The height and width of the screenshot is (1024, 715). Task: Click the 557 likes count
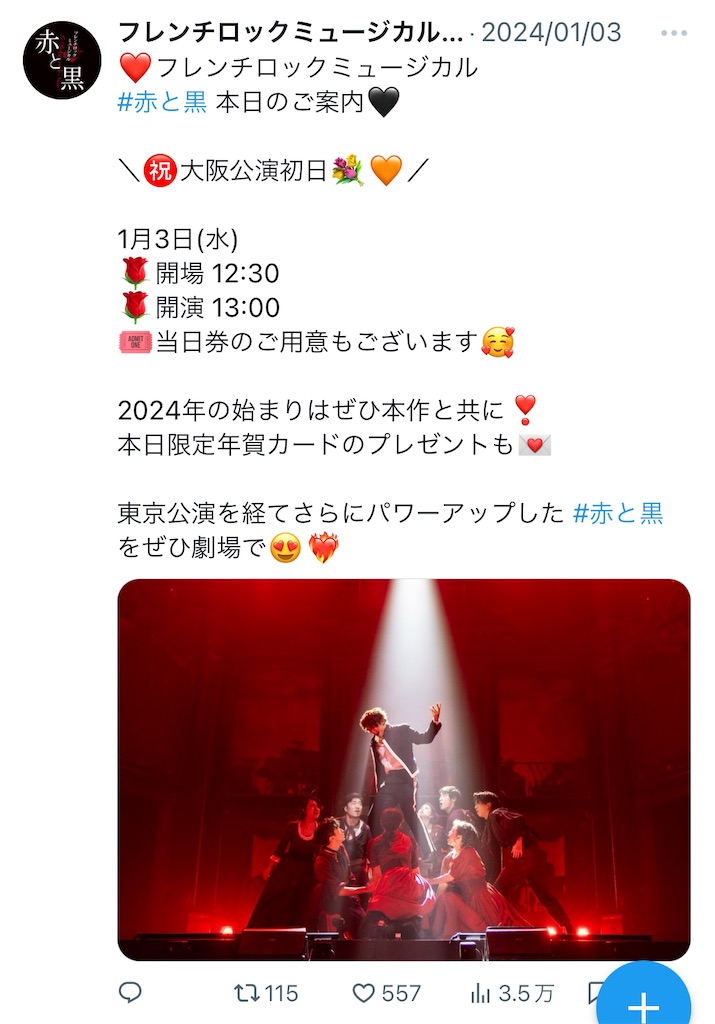pyautogui.click(x=401, y=993)
